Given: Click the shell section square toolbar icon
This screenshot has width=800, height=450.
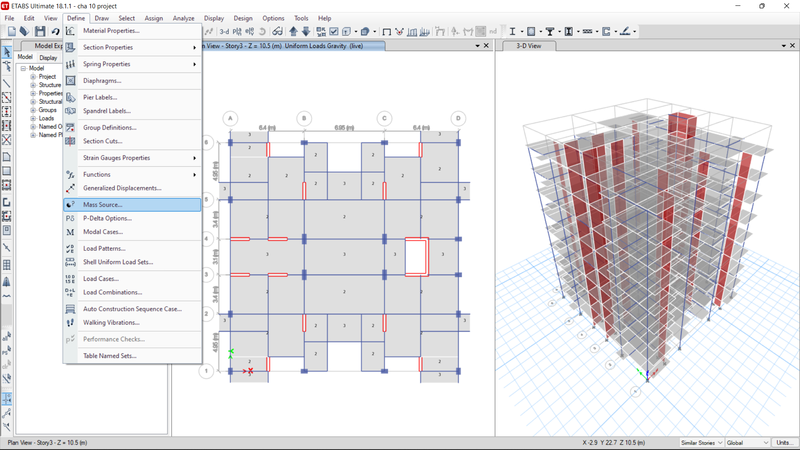Looking at the screenshot, I should point(531,32).
